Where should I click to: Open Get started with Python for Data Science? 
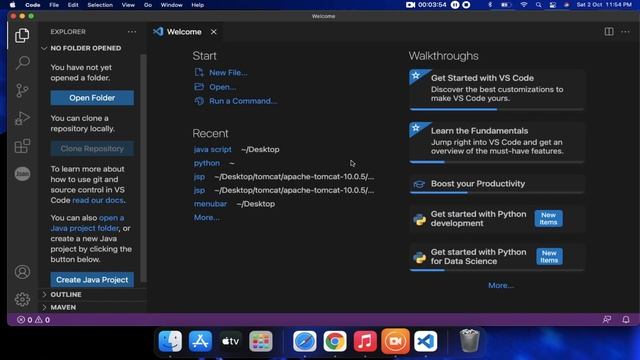tap(496, 257)
